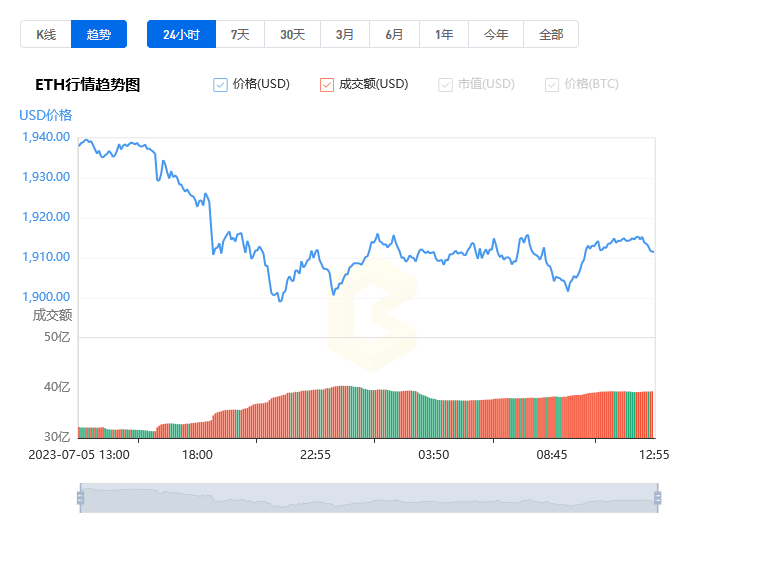Click the mini overview chart area

pyautogui.click(x=369, y=498)
